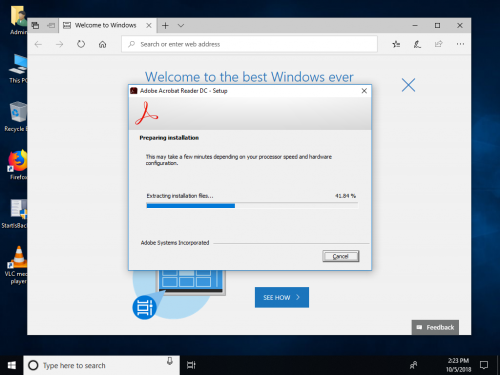Show the tabs you've set aside in Edge
This screenshot has height=375, width=500.
point(35,25)
